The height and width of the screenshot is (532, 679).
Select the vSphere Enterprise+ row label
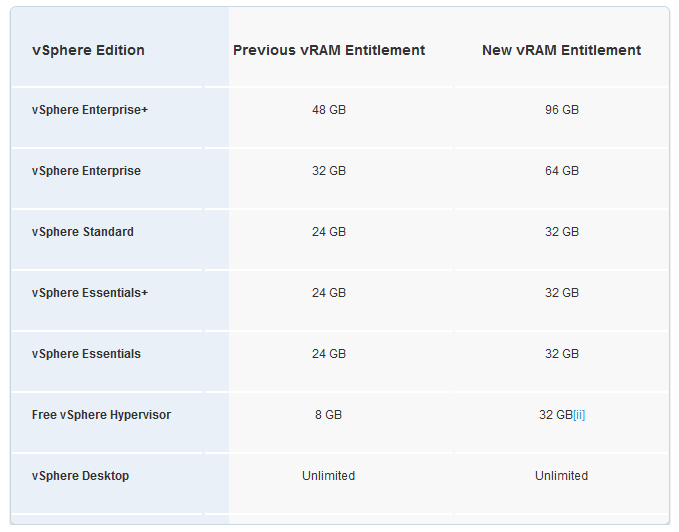[x=90, y=110]
